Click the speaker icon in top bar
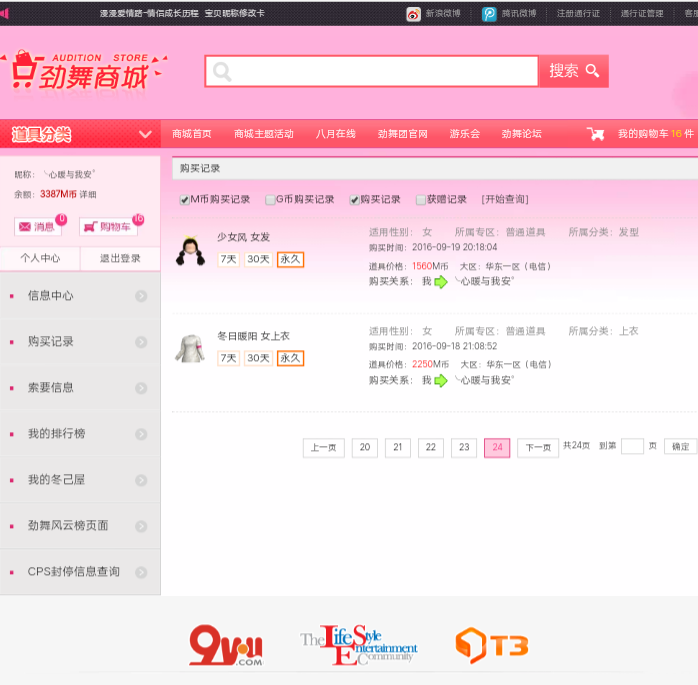Screen dimensions: 698x685 (x=4, y=13)
